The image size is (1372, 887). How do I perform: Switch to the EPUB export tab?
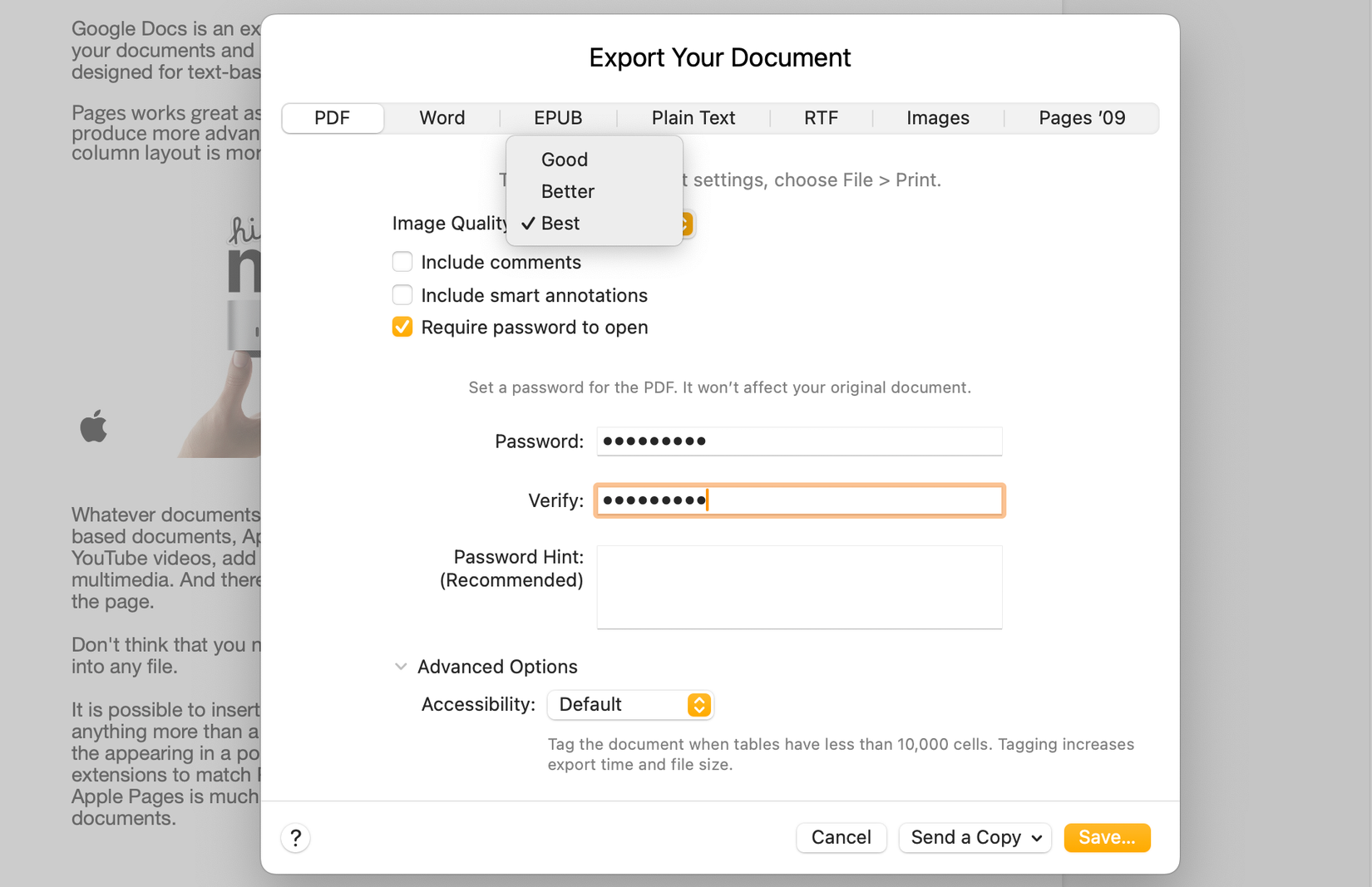pos(558,118)
